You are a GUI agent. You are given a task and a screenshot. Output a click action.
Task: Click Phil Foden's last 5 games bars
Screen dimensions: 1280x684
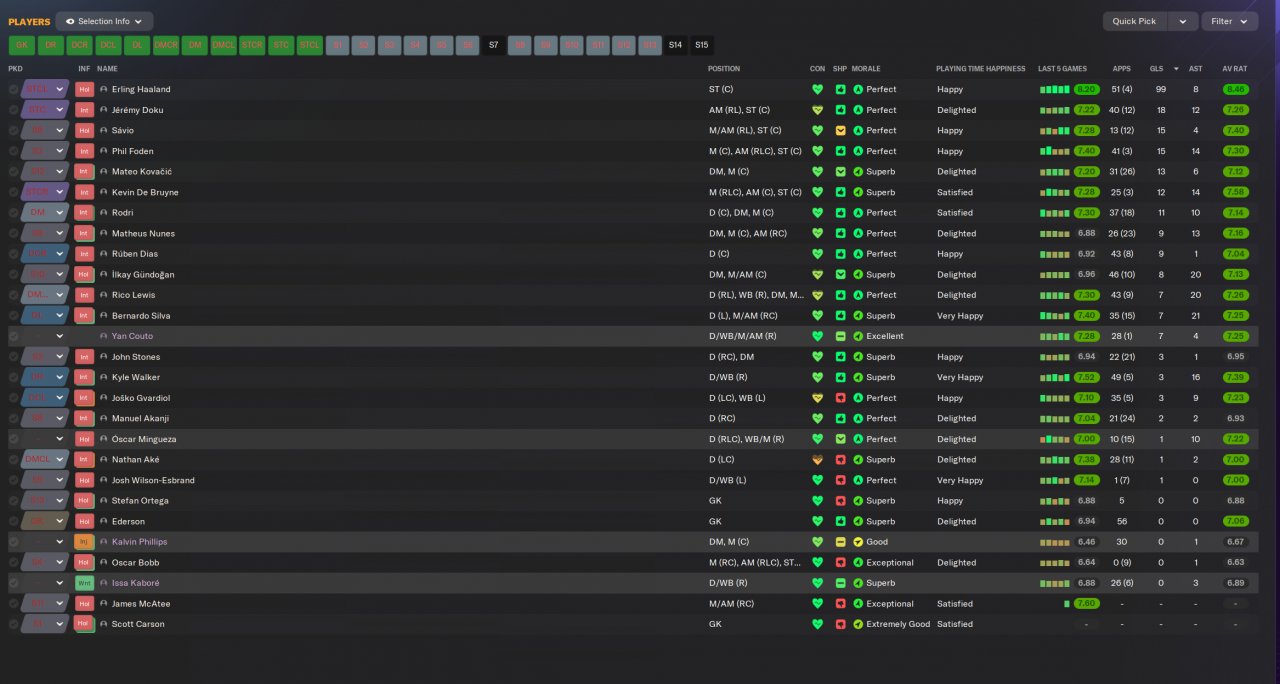click(1055, 151)
